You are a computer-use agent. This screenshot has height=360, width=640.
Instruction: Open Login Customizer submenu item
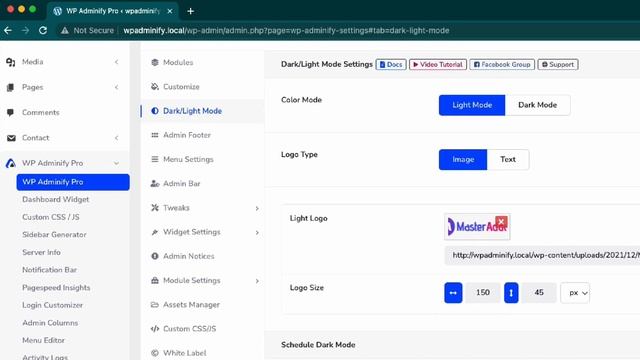(x=52, y=305)
